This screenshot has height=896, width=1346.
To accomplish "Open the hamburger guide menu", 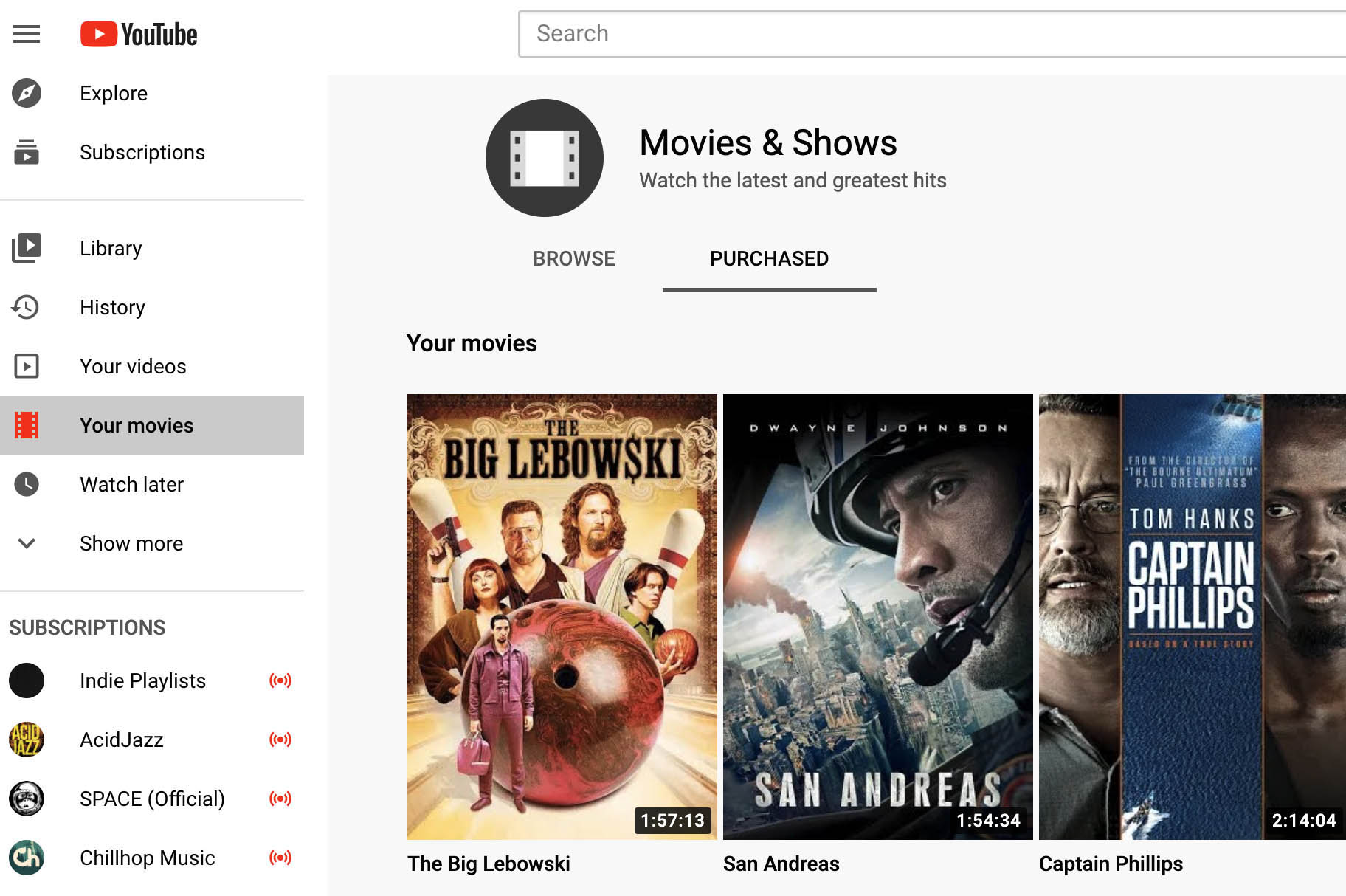I will (27, 34).
